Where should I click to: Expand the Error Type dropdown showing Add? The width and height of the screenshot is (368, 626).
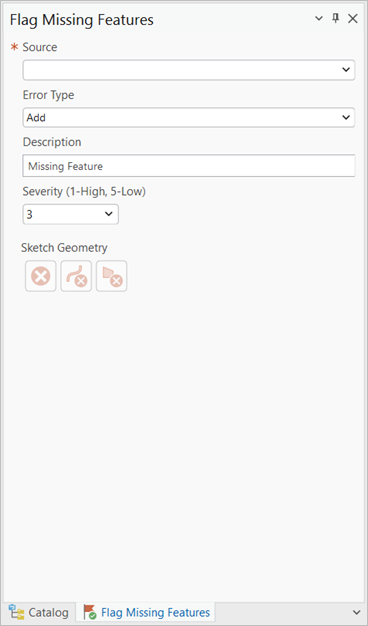pyautogui.click(x=189, y=117)
